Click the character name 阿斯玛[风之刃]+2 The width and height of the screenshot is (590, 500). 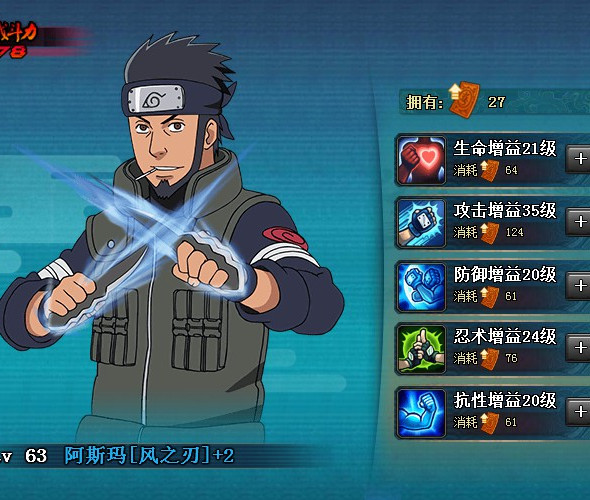point(149,456)
